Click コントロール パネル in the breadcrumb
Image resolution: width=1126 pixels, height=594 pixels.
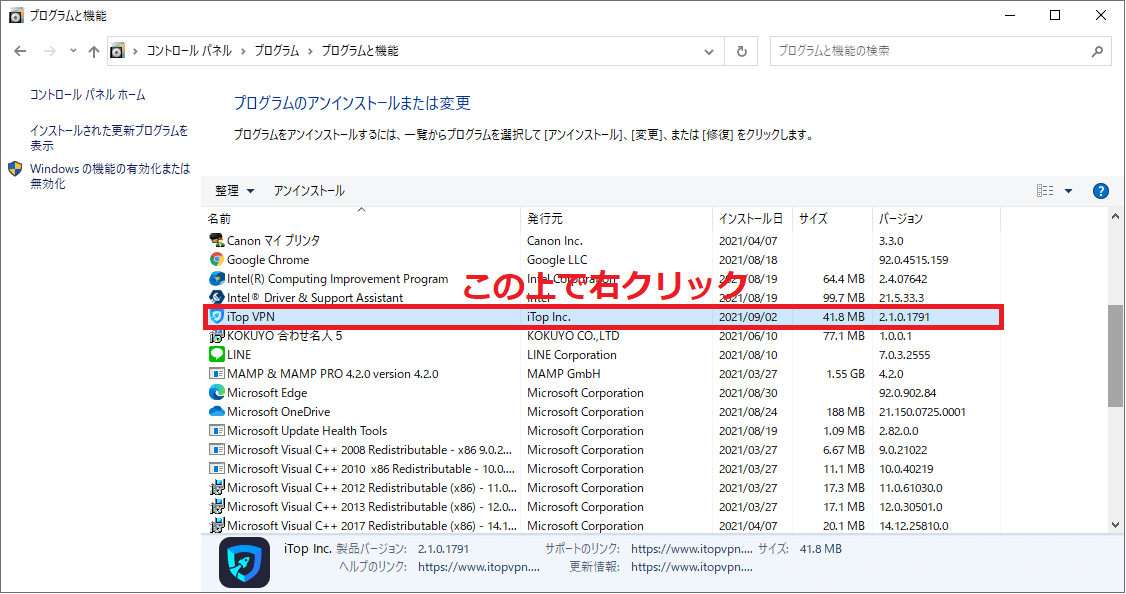189,51
